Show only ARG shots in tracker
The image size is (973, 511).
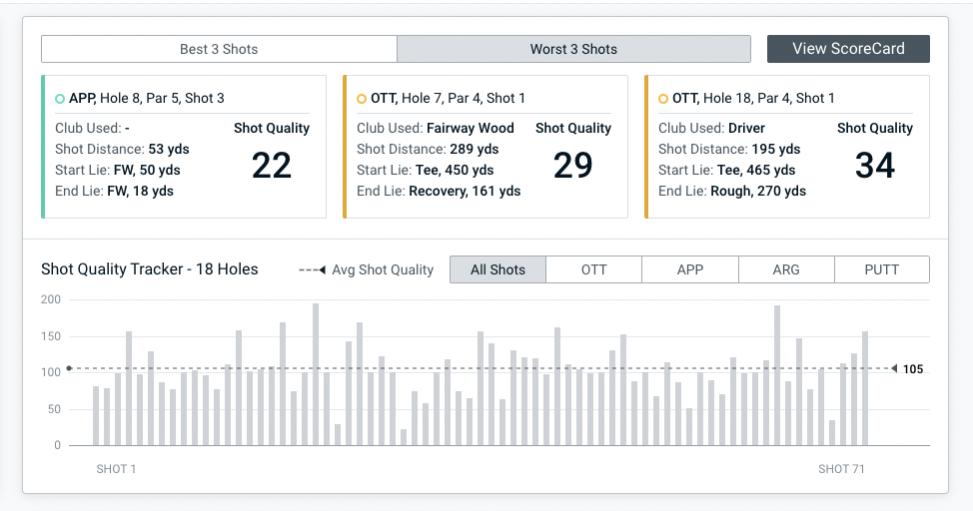tap(786, 270)
